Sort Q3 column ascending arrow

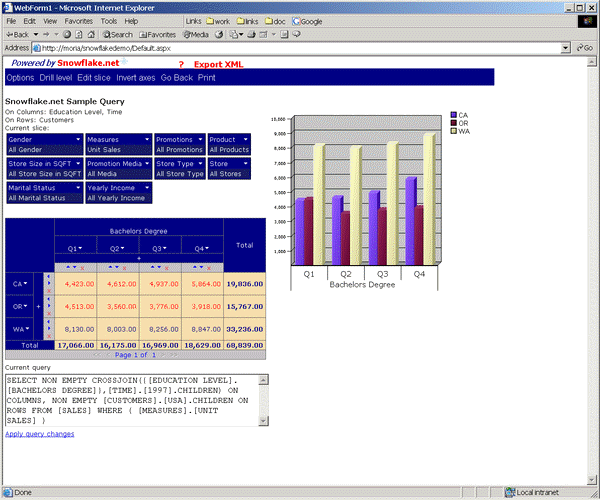click(x=153, y=267)
